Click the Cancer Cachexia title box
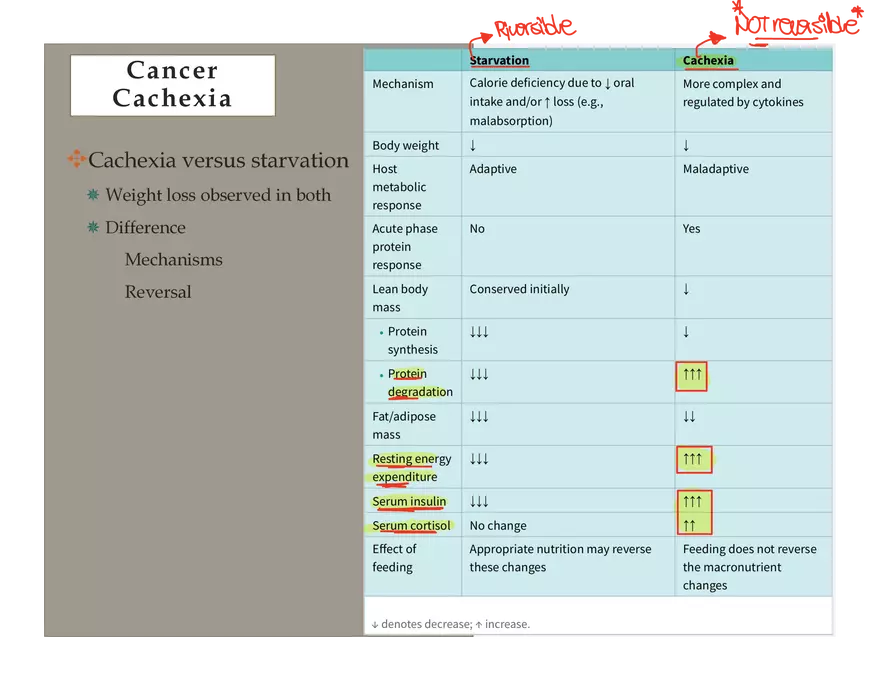The image size is (880, 680). (x=171, y=84)
